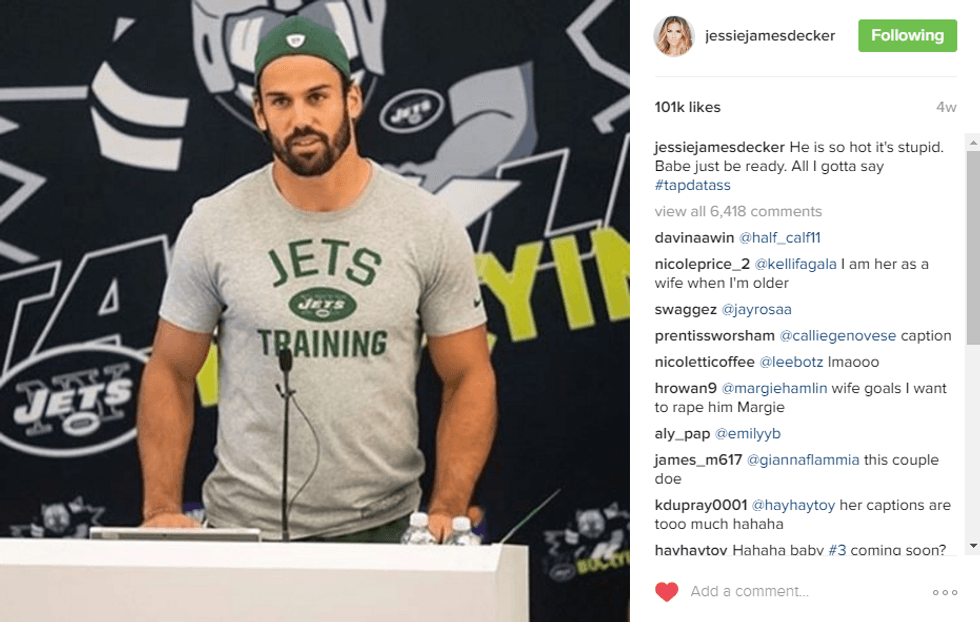The height and width of the screenshot is (622, 980).
Task: Open commenter swaggez's profile
Action: [x=686, y=309]
